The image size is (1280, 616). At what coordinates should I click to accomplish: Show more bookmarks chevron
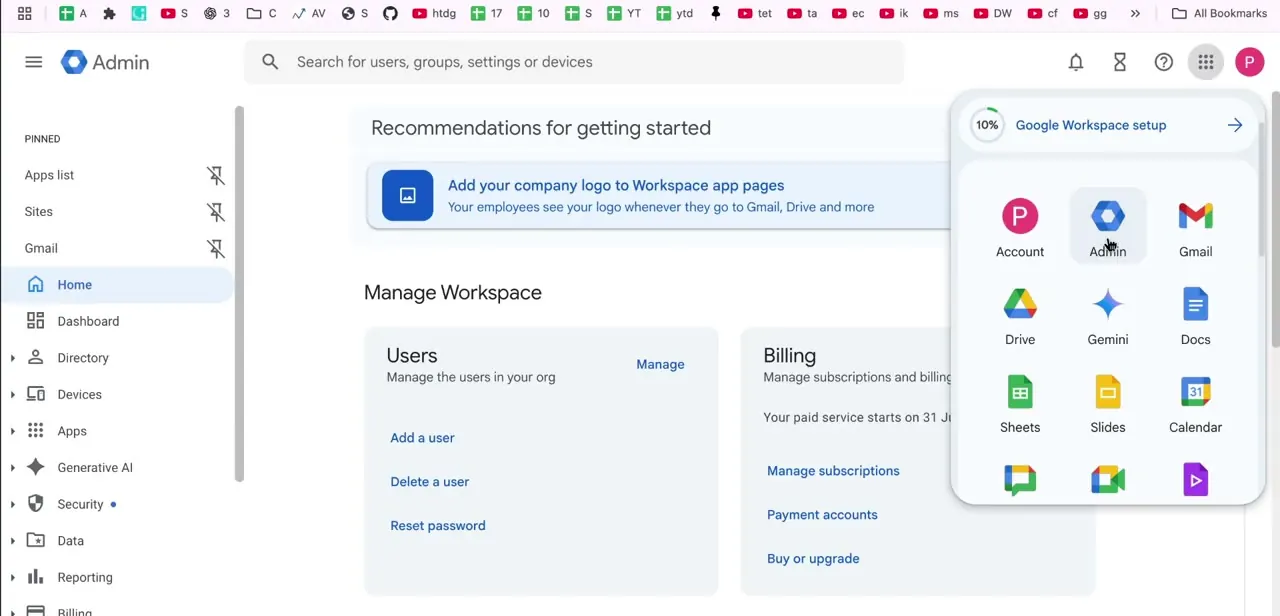click(x=1135, y=13)
